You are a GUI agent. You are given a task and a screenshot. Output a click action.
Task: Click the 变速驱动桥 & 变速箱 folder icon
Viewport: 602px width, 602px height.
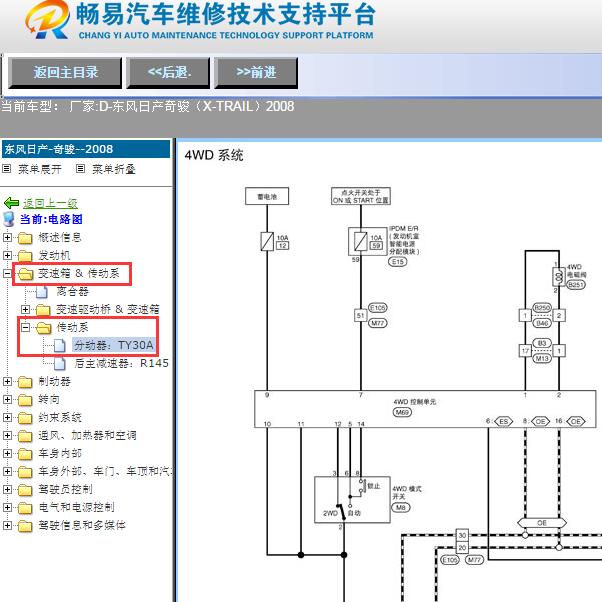43,310
